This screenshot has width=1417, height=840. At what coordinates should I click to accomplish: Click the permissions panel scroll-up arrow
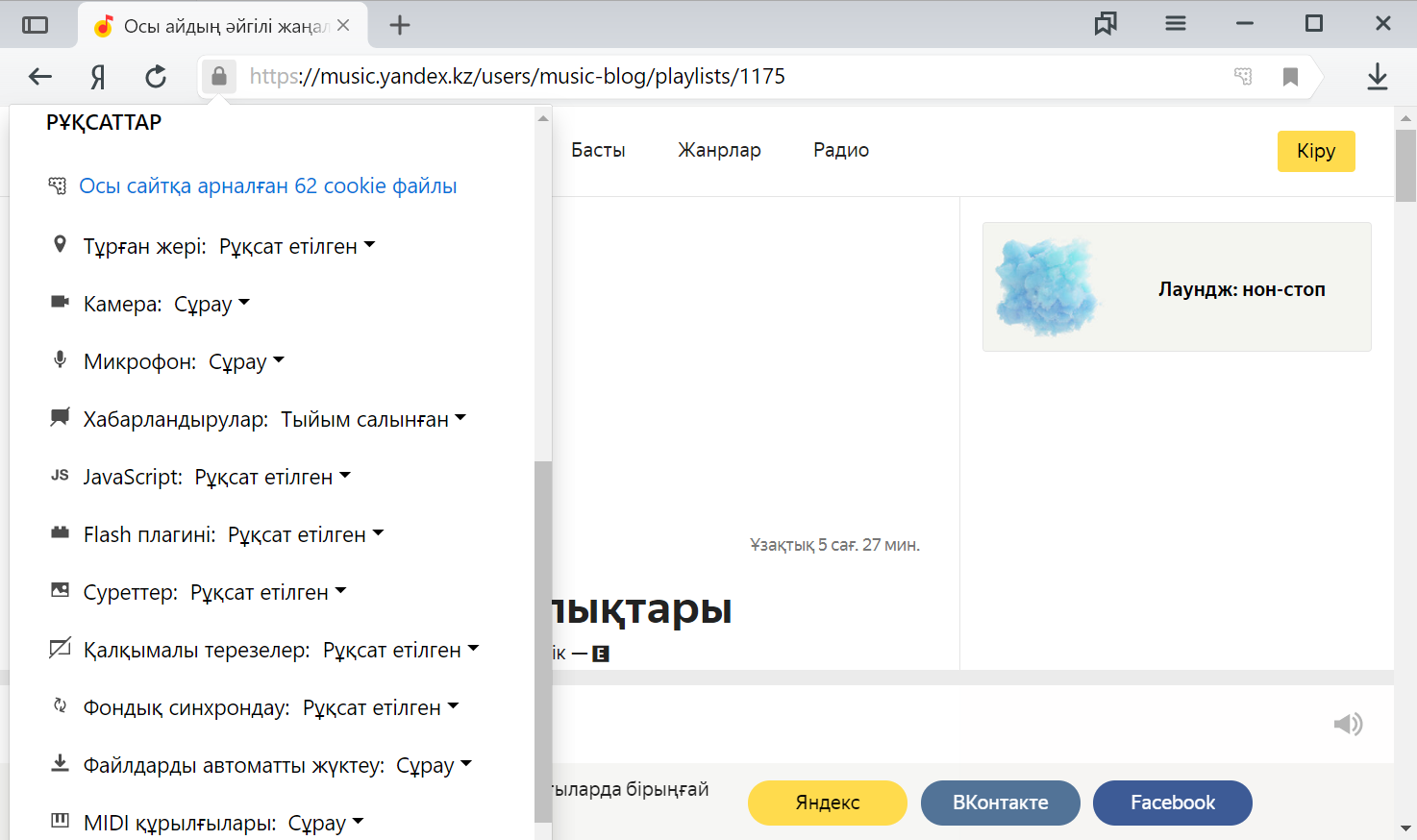[x=543, y=118]
